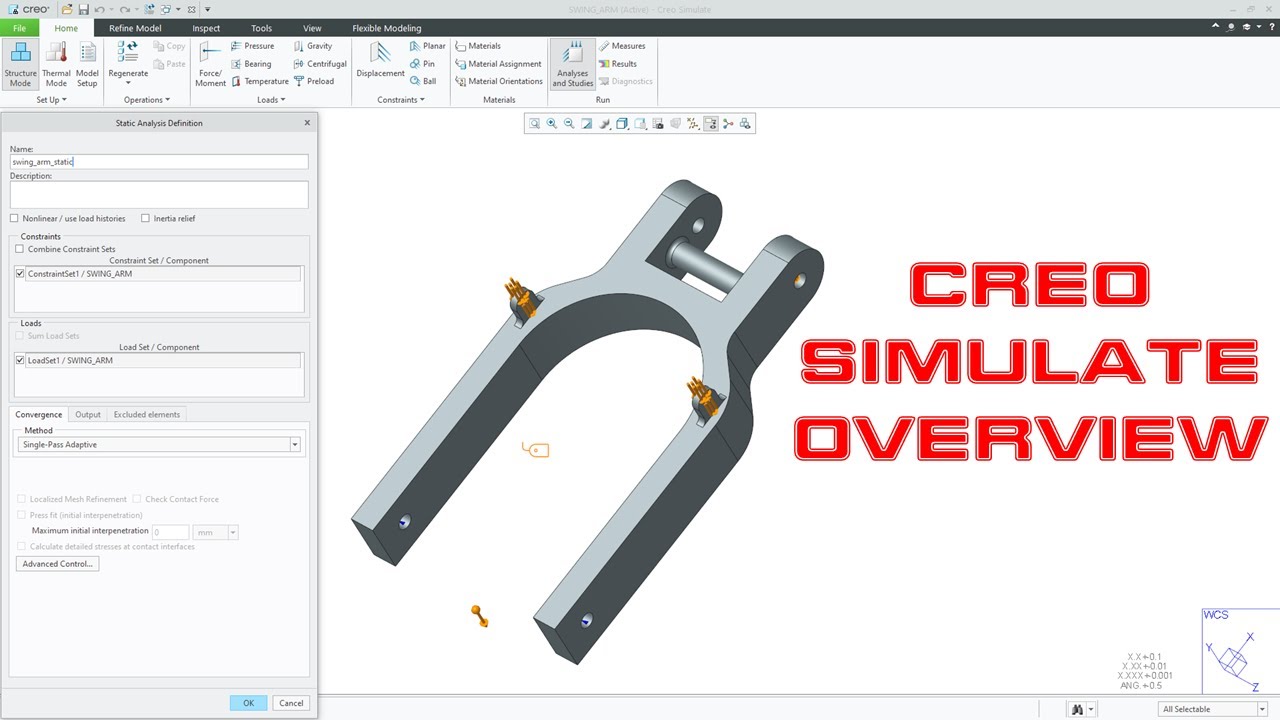Switch to Refine Model tab
1280x720 pixels.
pos(135,28)
